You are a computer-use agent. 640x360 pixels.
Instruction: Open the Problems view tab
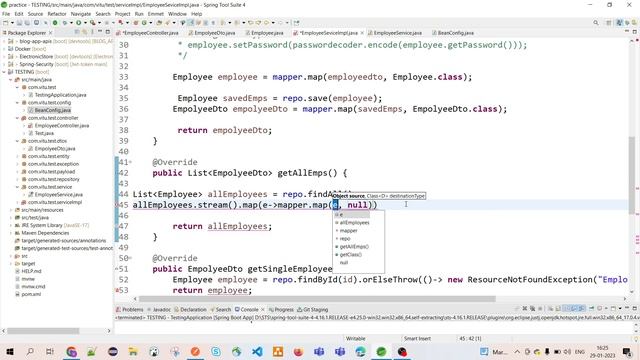point(130,309)
